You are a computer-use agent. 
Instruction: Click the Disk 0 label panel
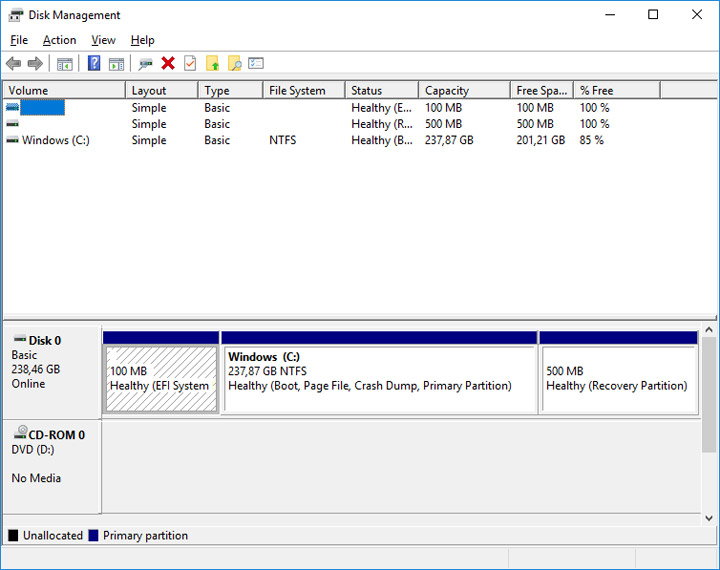51,368
